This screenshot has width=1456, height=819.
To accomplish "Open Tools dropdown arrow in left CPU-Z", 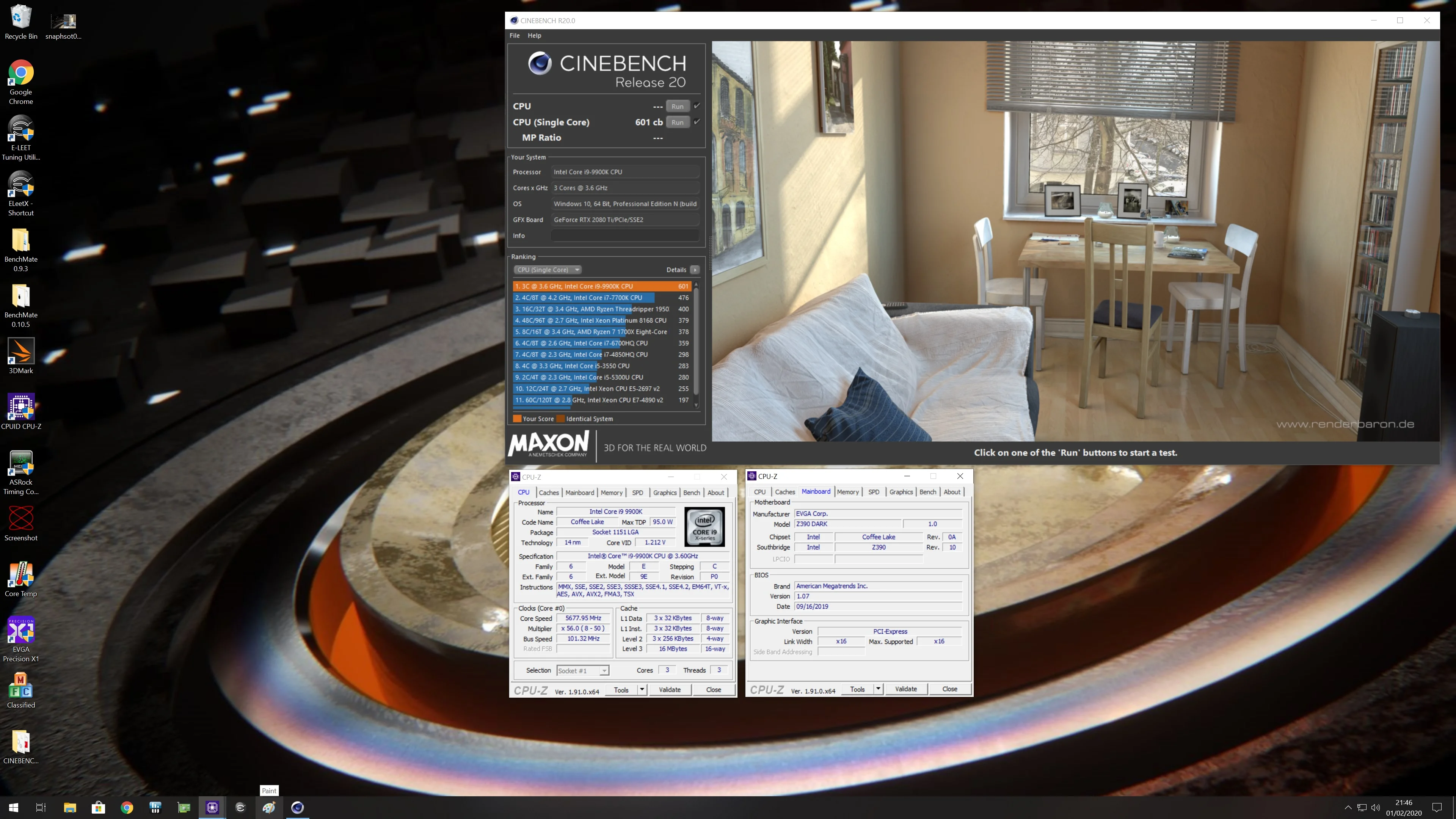I will click(642, 690).
